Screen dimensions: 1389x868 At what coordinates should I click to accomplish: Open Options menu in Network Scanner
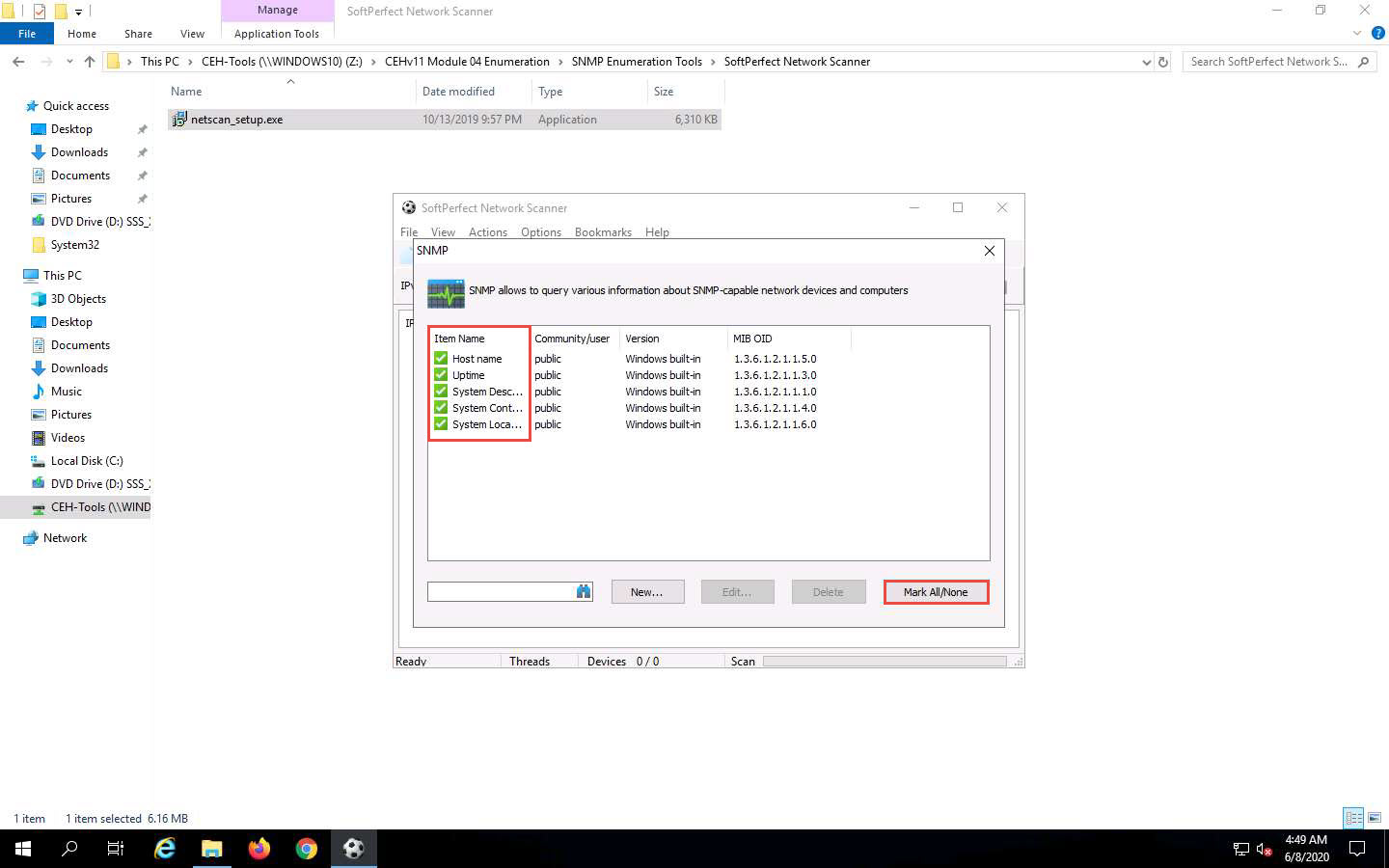pyautogui.click(x=541, y=232)
